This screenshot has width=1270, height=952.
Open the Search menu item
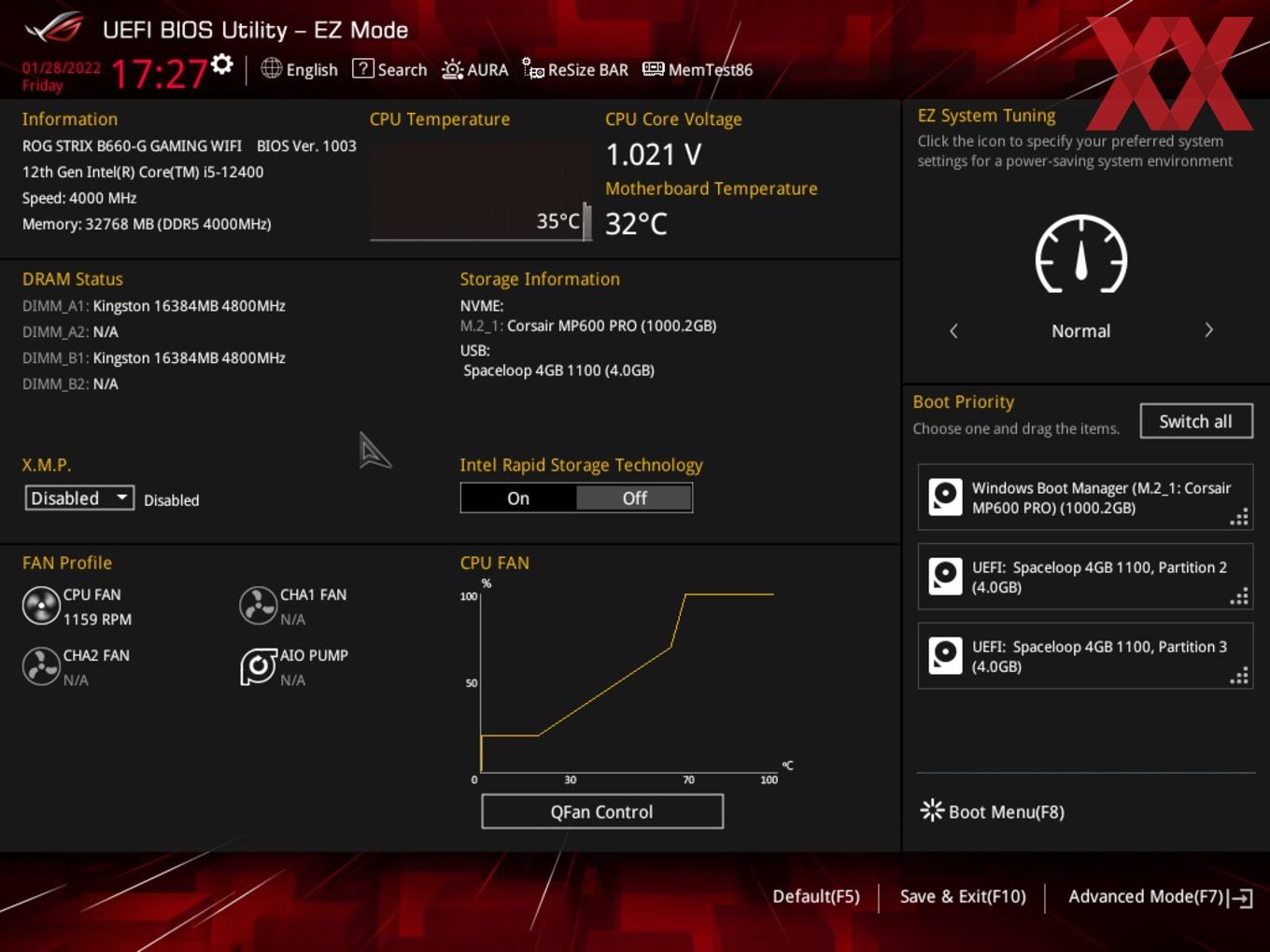(389, 69)
